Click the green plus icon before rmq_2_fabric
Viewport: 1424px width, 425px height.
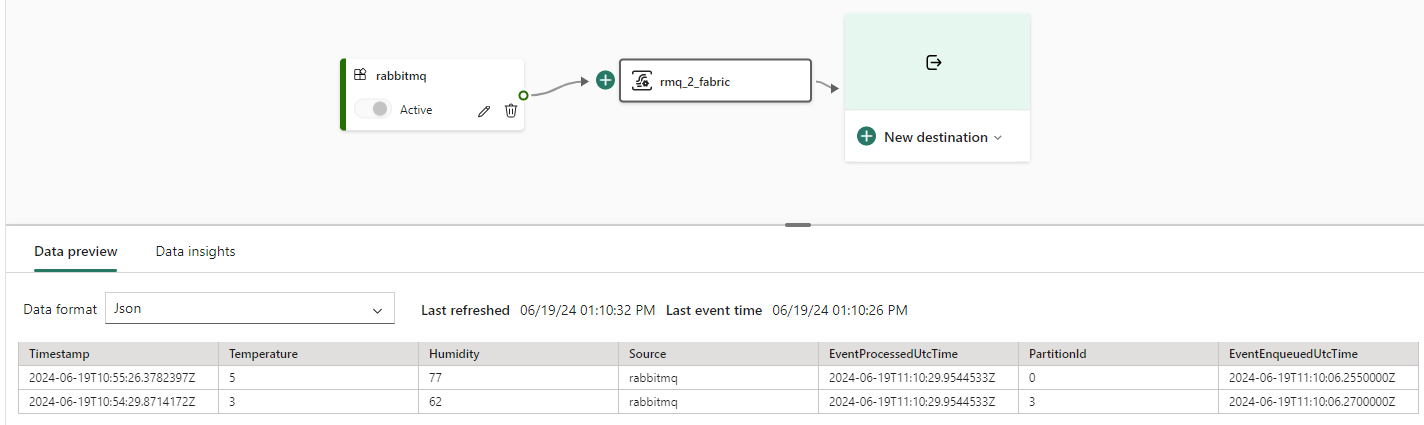(605, 80)
